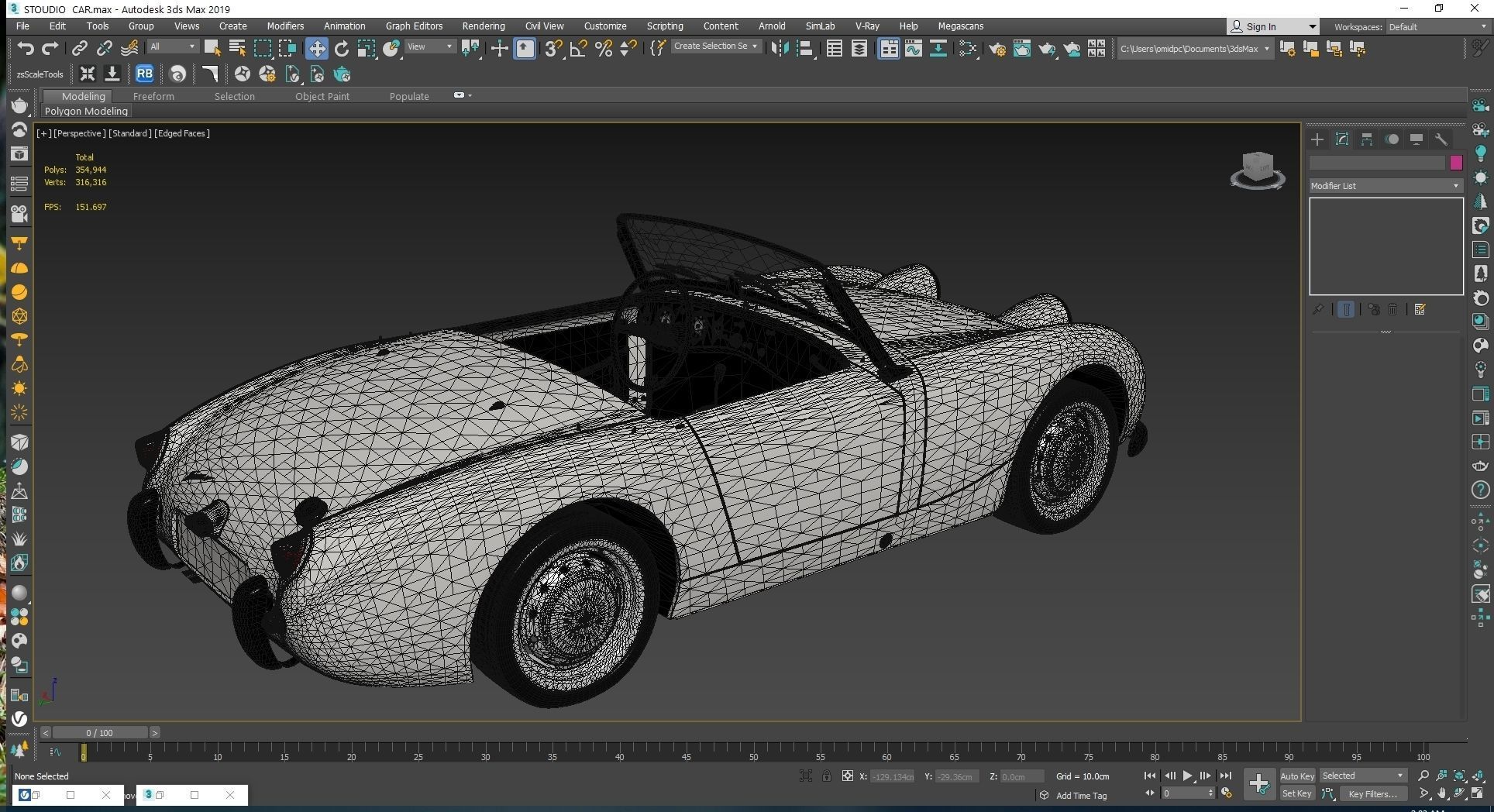The width and height of the screenshot is (1494, 812).
Task: Open the Curve Editor icon
Action: (914, 49)
